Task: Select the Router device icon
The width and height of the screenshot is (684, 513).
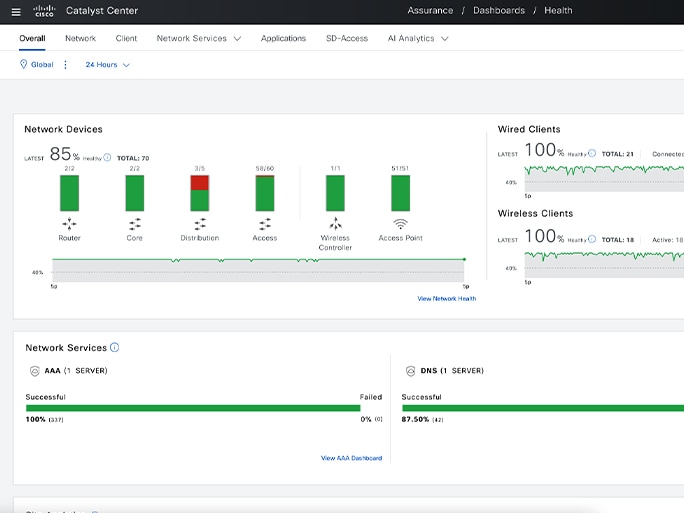Action: tap(69, 224)
